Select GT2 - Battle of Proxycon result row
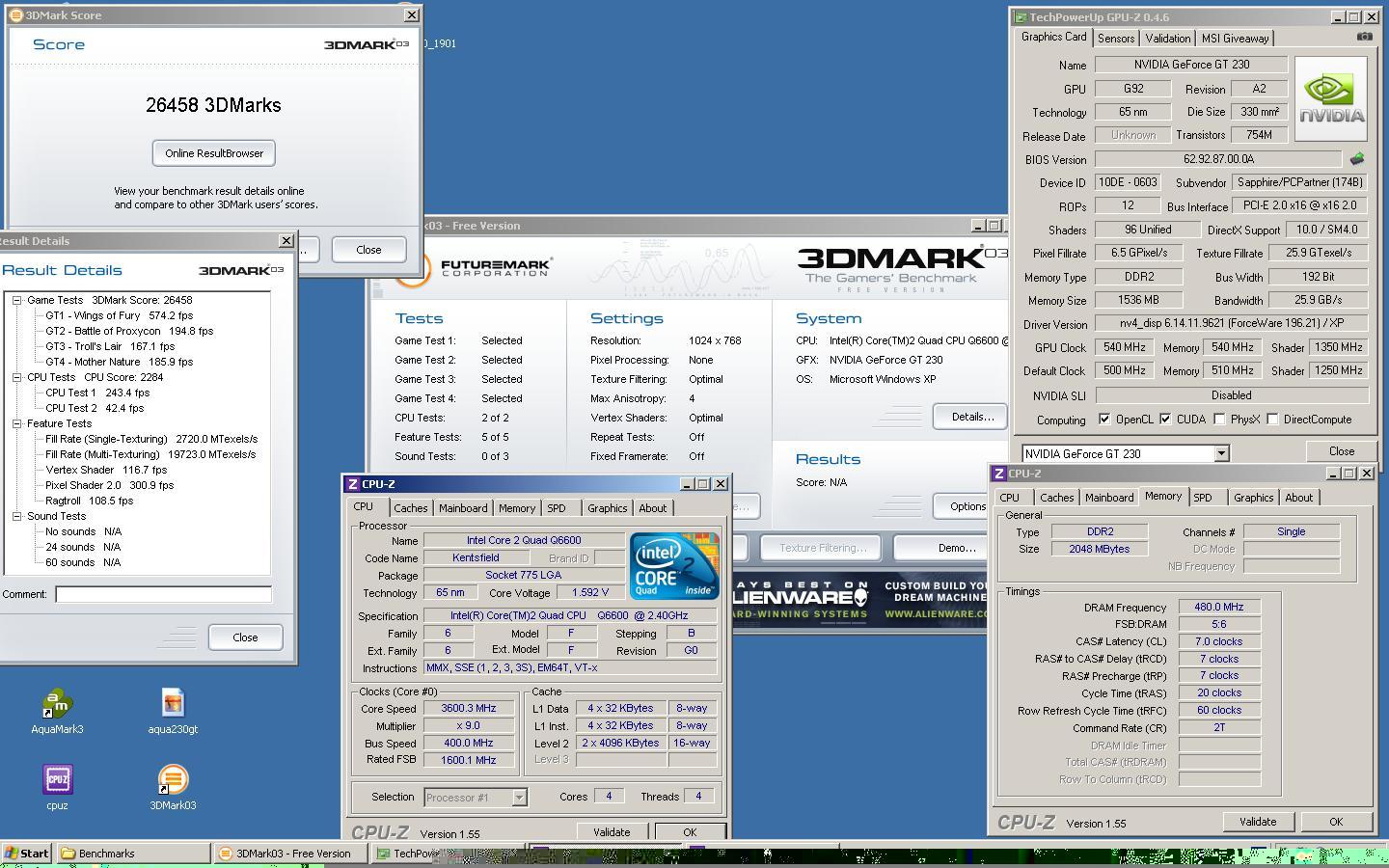Viewport: 1389px width, 868px height. [129, 331]
